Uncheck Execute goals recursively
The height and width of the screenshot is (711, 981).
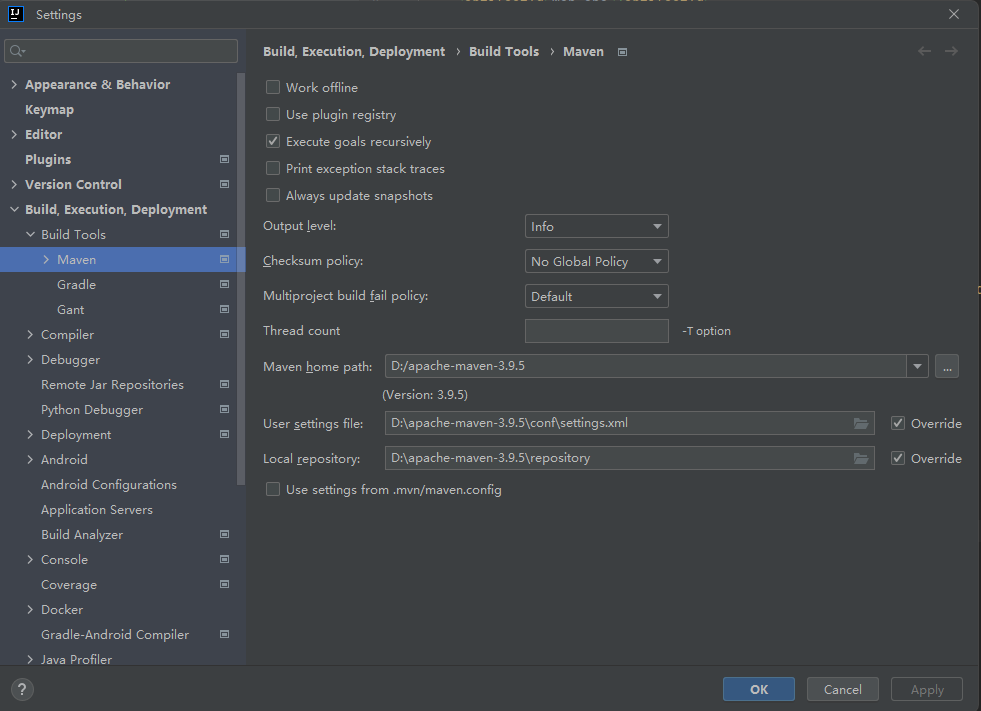point(273,141)
